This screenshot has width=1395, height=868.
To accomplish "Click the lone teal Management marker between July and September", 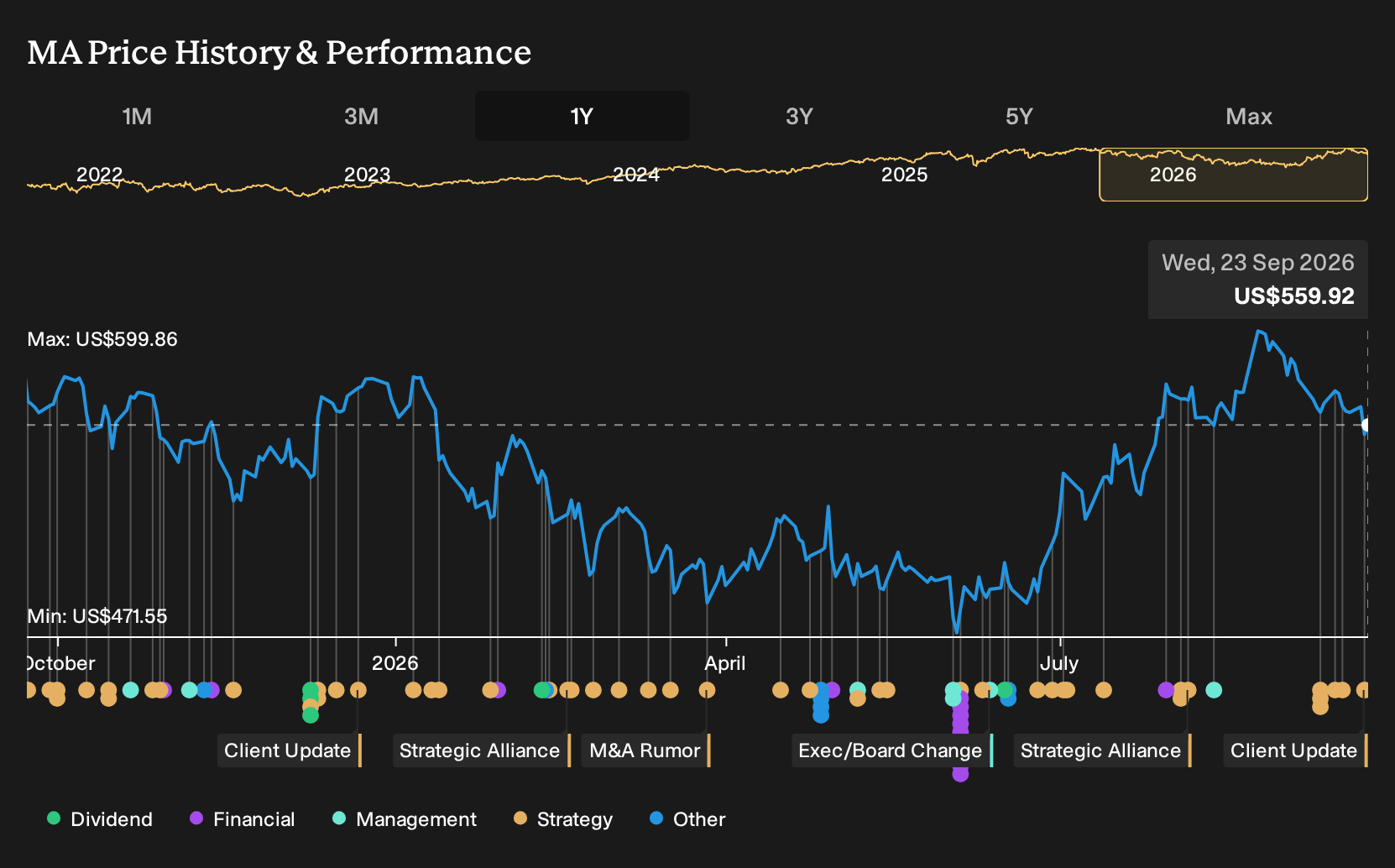I will click(1214, 690).
